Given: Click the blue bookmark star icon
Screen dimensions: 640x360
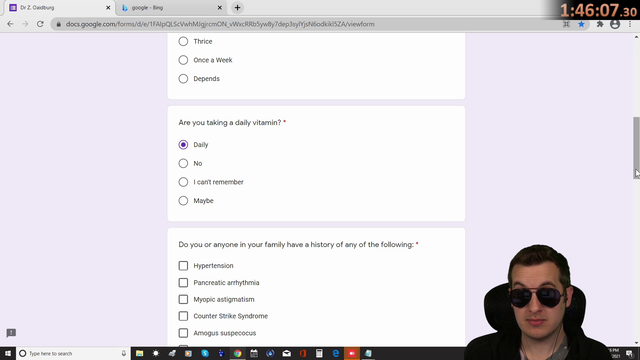Looking at the screenshot, I should pos(581,24).
